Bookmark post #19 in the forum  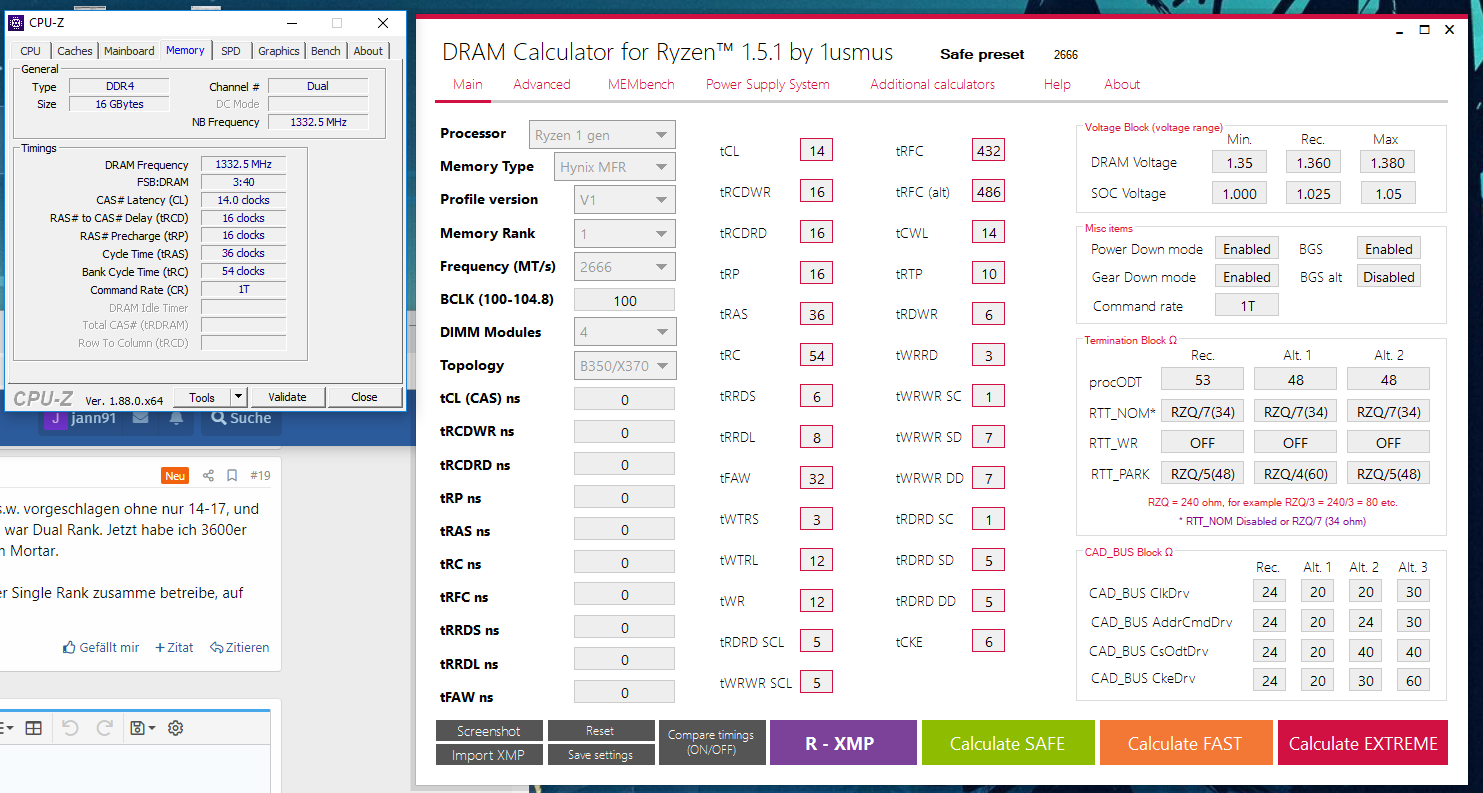pos(231,476)
